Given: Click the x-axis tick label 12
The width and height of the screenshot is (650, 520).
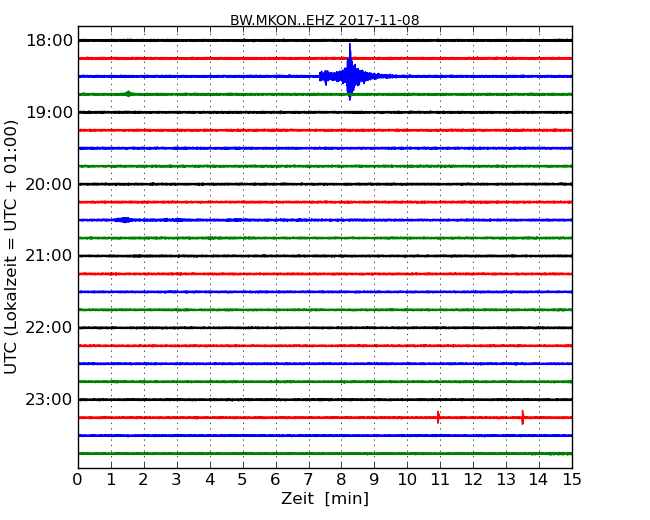Looking at the screenshot, I should click(x=473, y=480).
